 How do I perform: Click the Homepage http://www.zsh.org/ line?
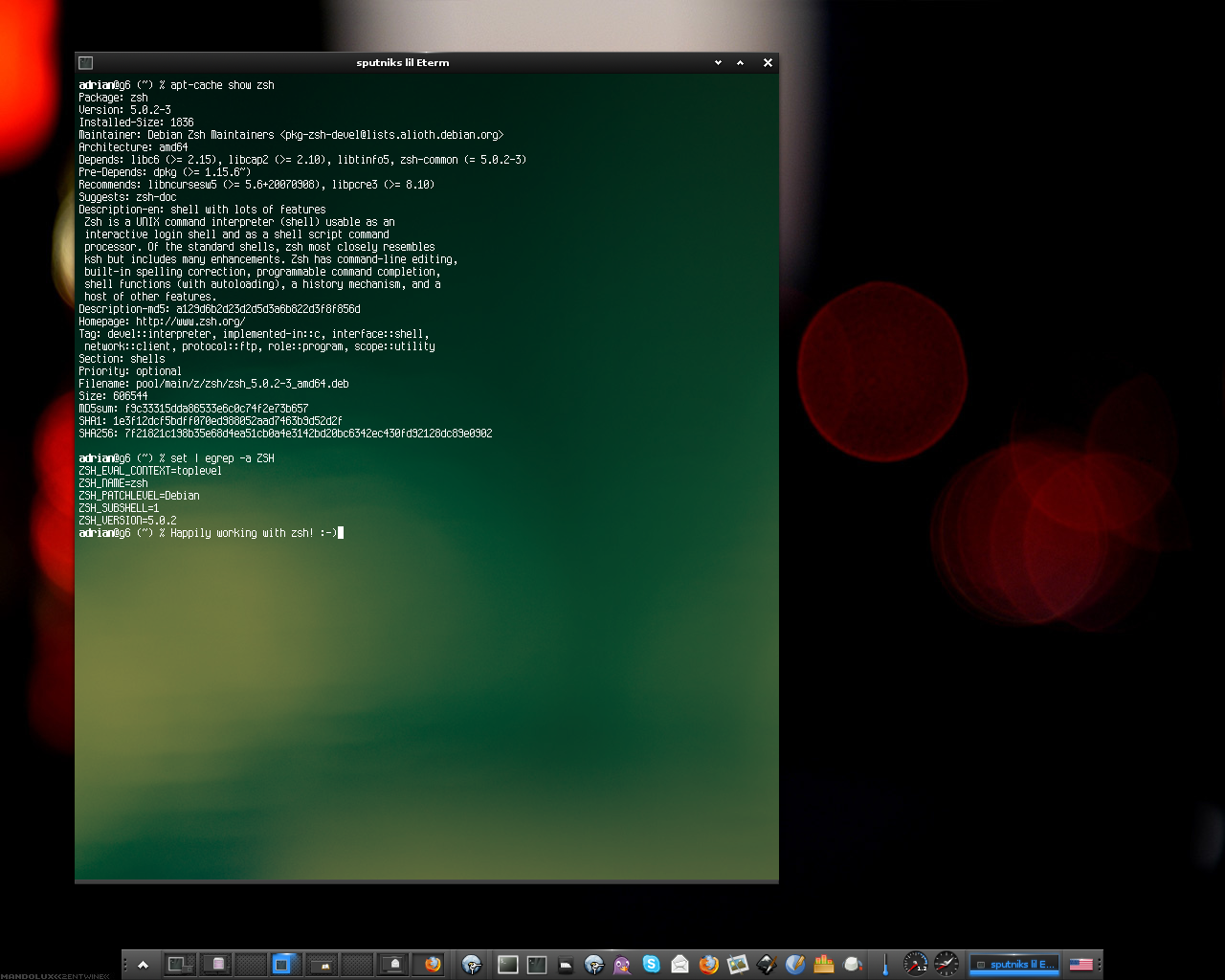coord(162,322)
